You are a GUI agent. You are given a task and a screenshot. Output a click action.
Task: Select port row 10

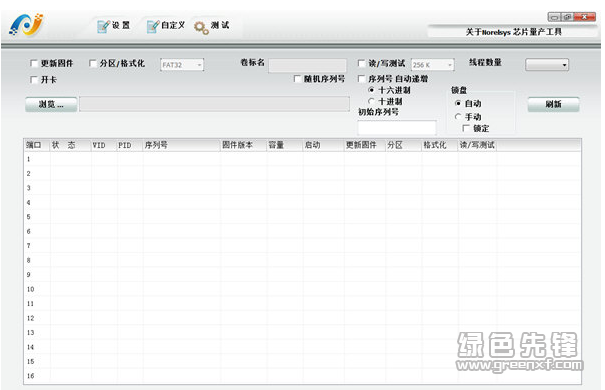(x=302, y=289)
